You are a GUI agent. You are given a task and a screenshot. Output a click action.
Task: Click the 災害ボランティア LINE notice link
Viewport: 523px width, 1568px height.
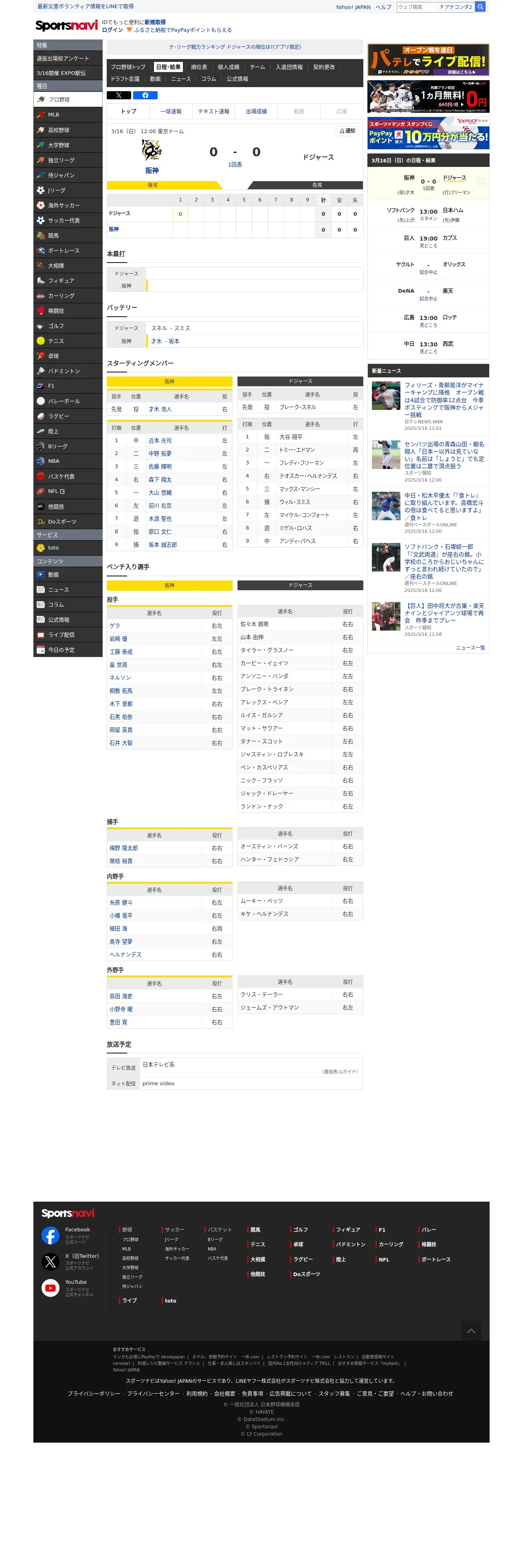coord(85,7)
